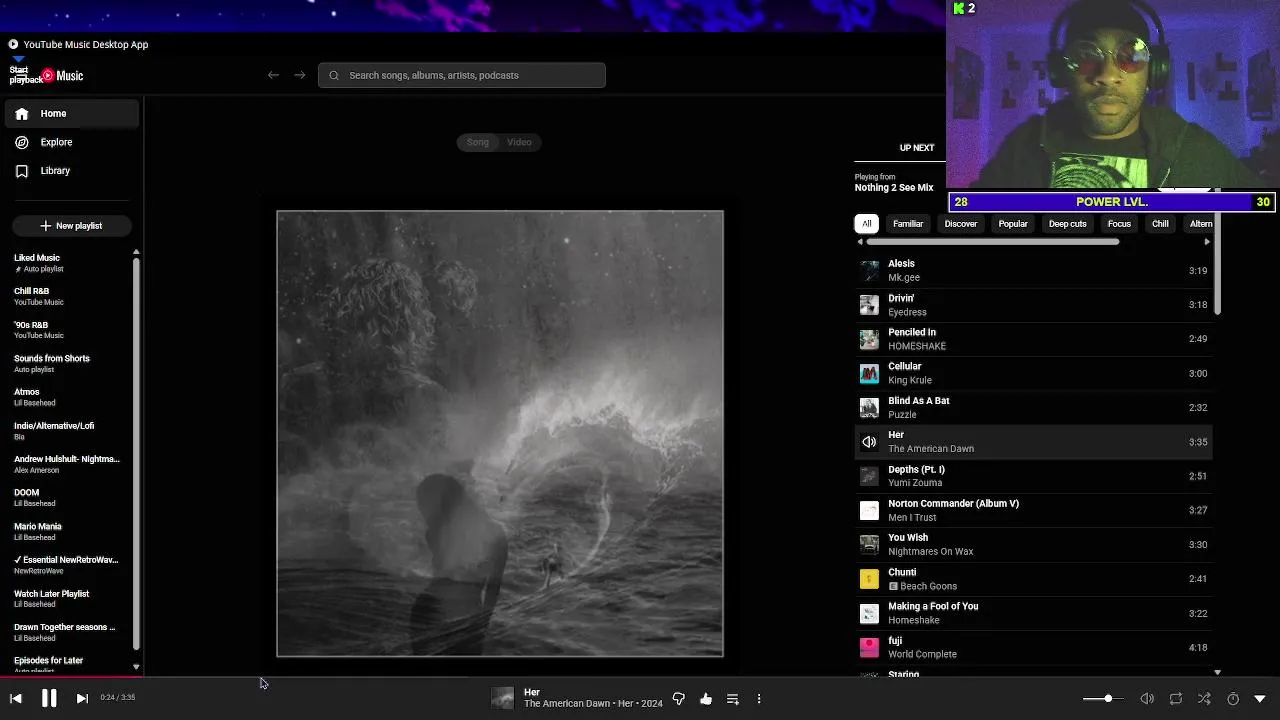Click the yellow Chunti thumbnail
The width and height of the screenshot is (1280, 720).
click(869, 579)
